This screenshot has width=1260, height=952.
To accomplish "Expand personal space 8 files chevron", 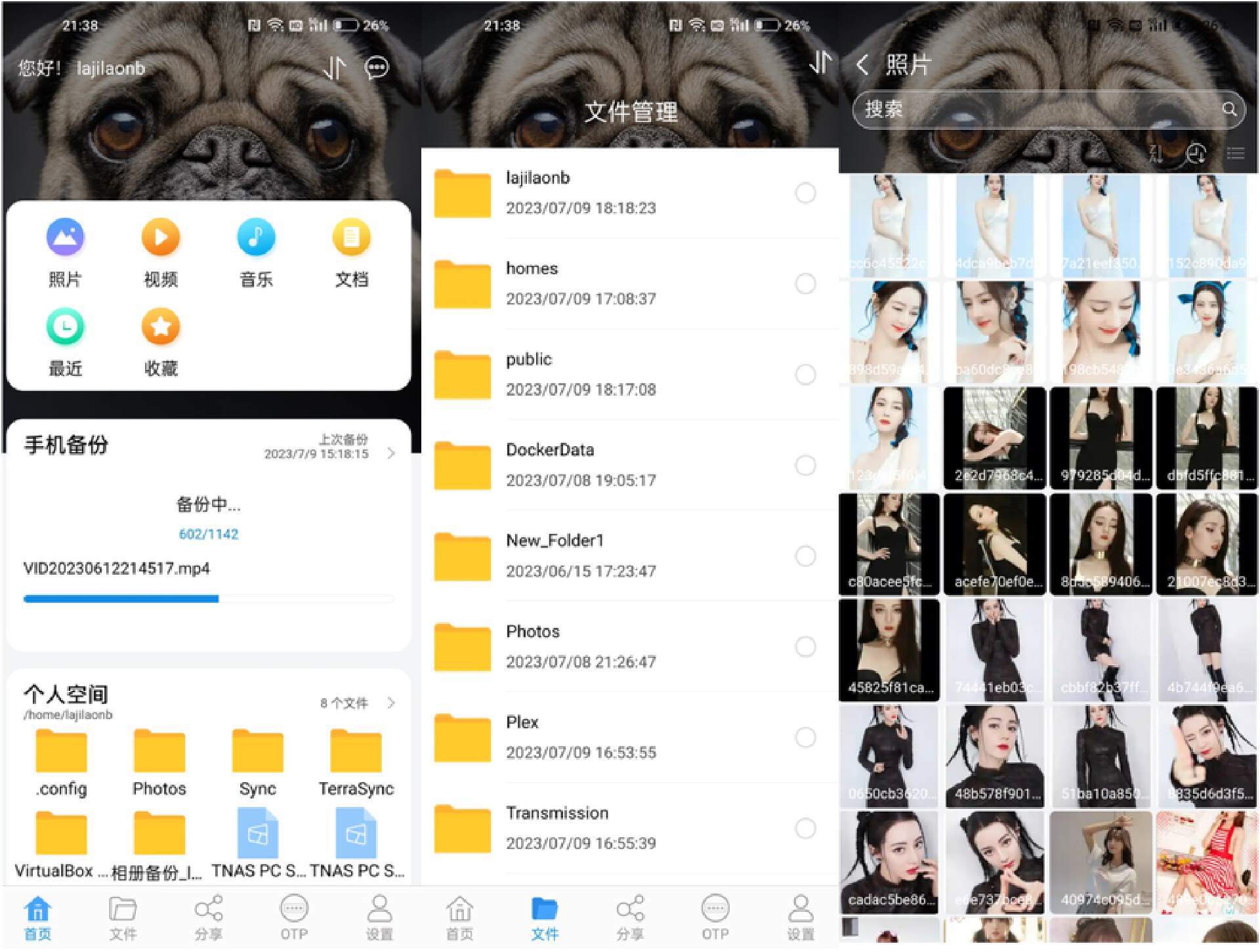I will (391, 703).
